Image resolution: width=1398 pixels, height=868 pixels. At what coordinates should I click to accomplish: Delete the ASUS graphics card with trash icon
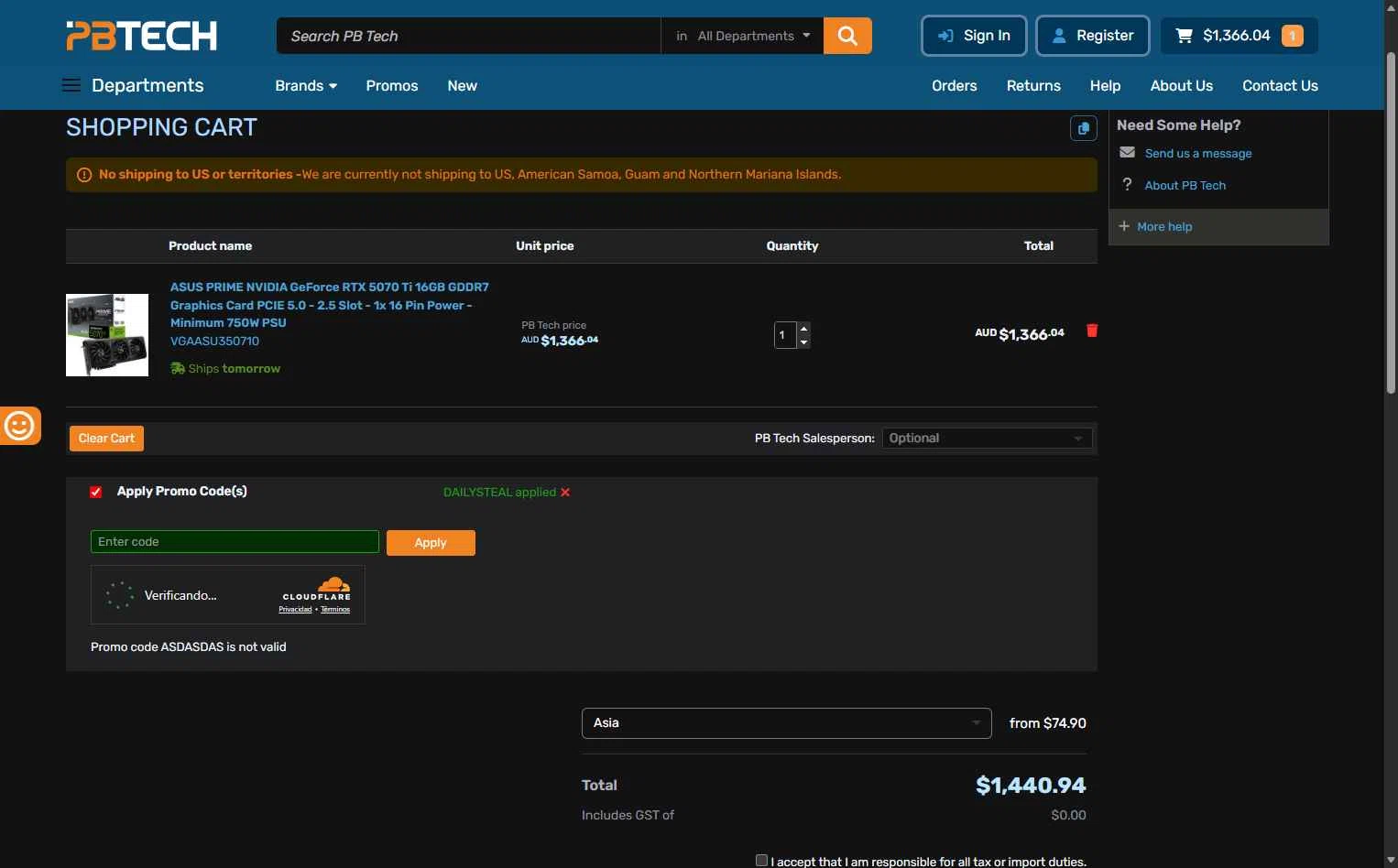(1092, 331)
